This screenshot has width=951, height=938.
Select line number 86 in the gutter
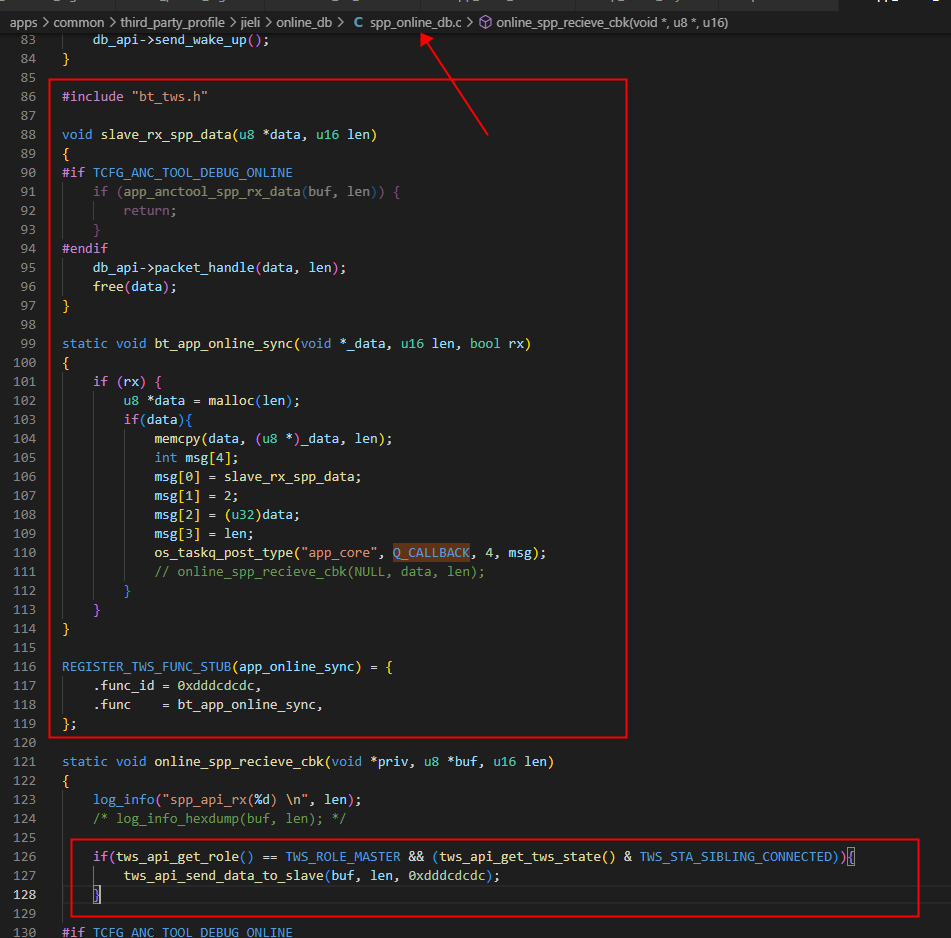(28, 96)
